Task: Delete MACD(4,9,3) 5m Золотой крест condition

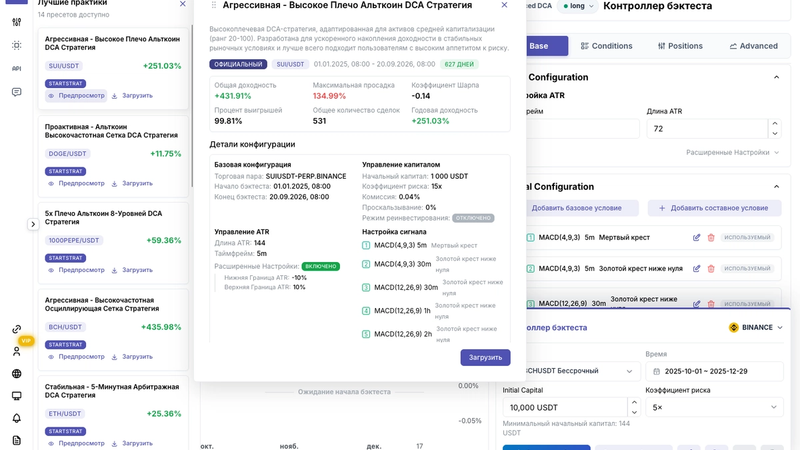Action: click(x=711, y=269)
